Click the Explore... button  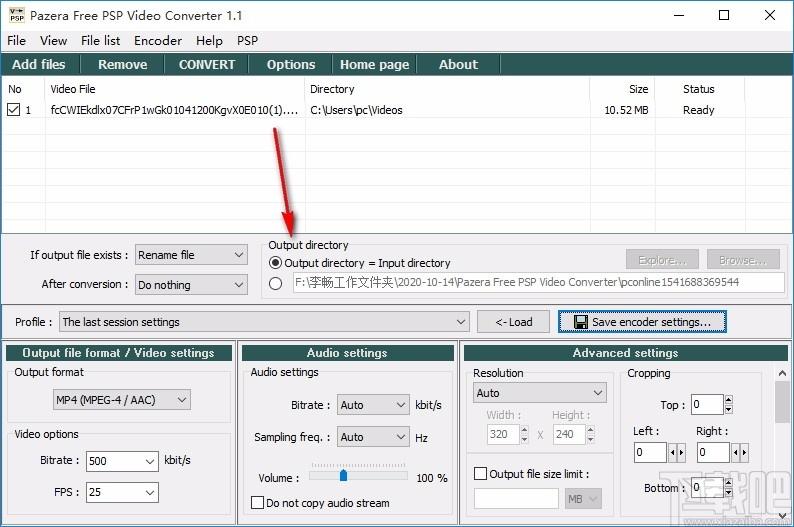pos(662,260)
